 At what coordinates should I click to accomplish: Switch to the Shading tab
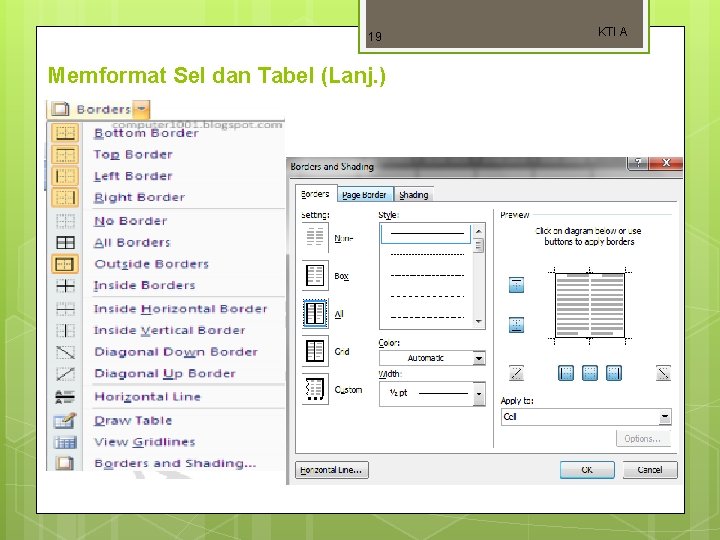414,195
